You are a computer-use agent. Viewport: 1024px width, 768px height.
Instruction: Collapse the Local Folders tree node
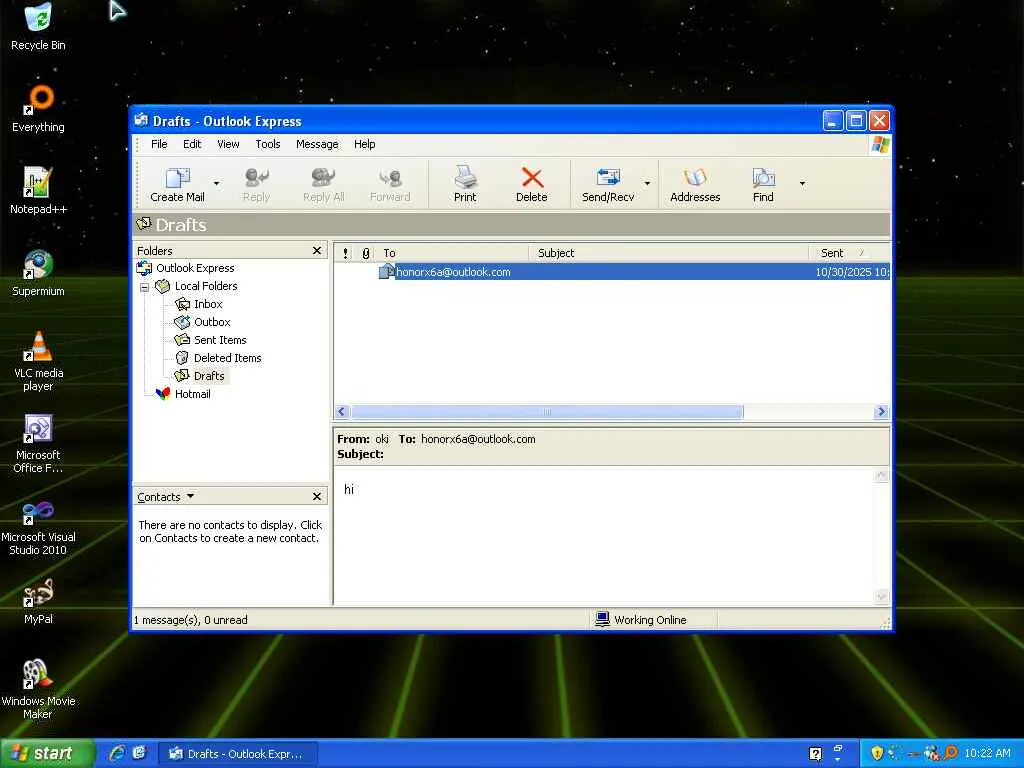pos(144,287)
